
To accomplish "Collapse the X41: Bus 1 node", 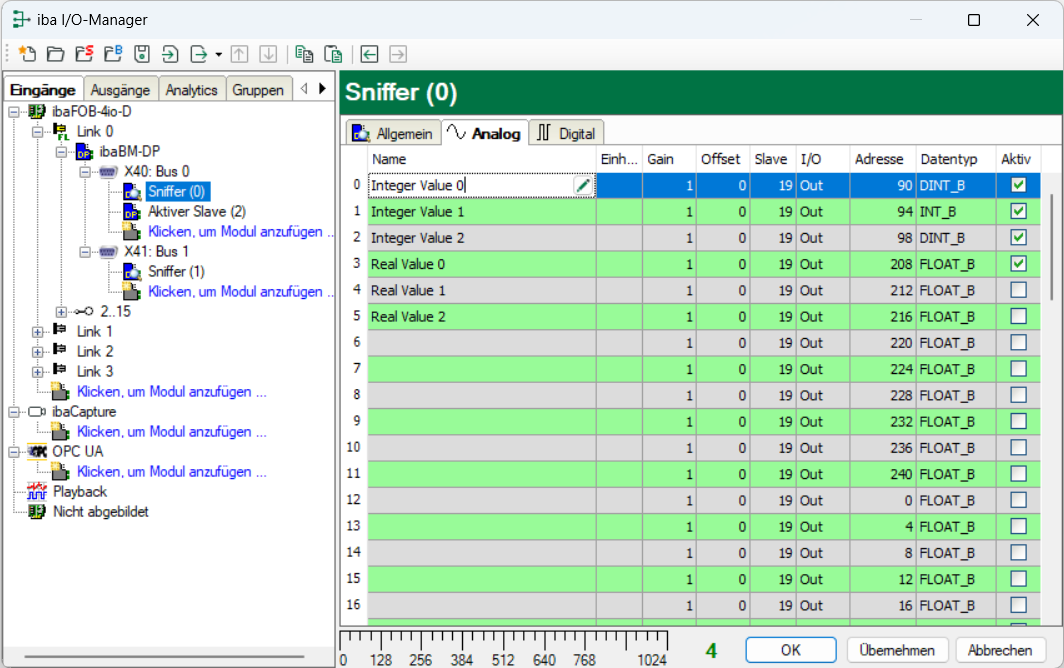I will (85, 252).
